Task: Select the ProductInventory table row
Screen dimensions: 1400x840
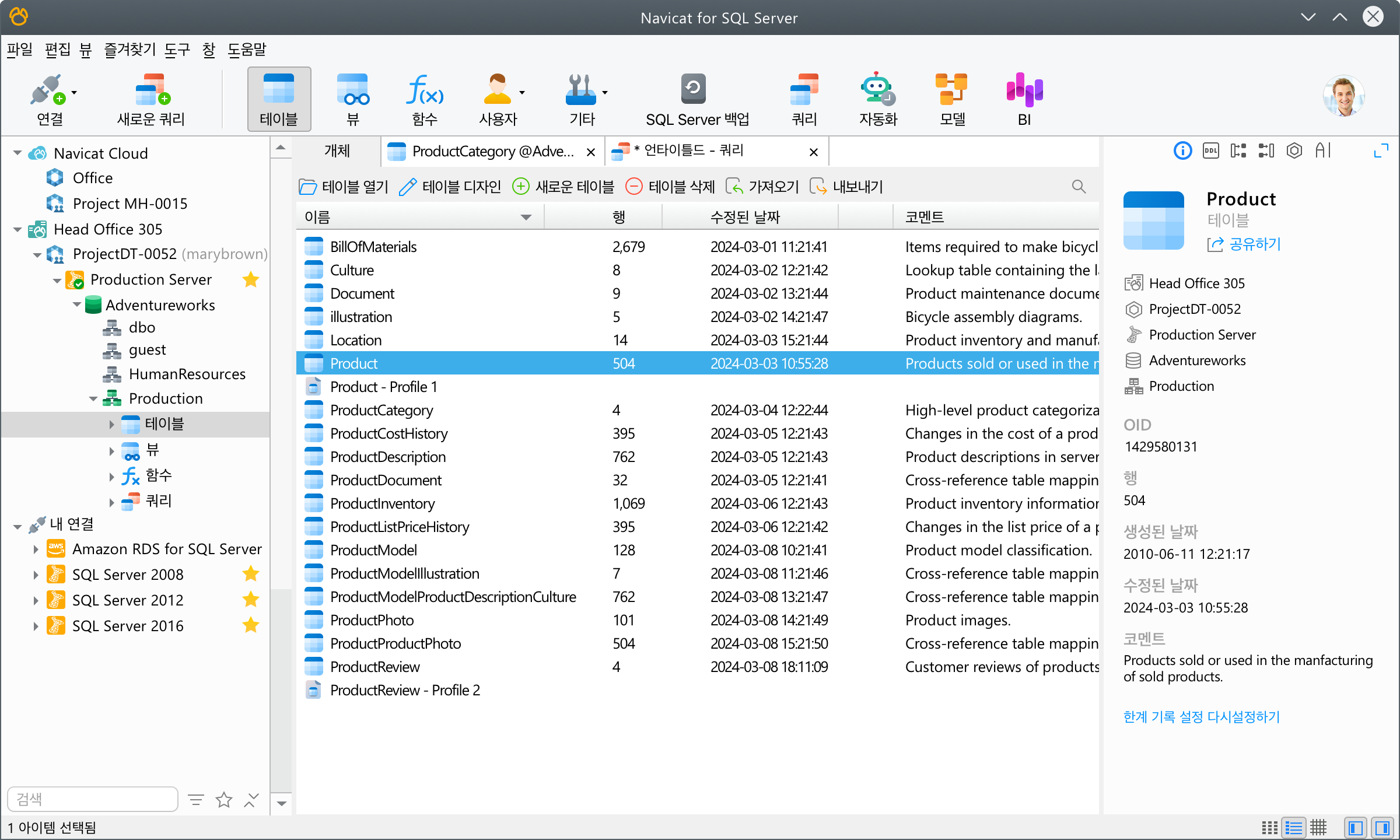Action: click(x=698, y=503)
